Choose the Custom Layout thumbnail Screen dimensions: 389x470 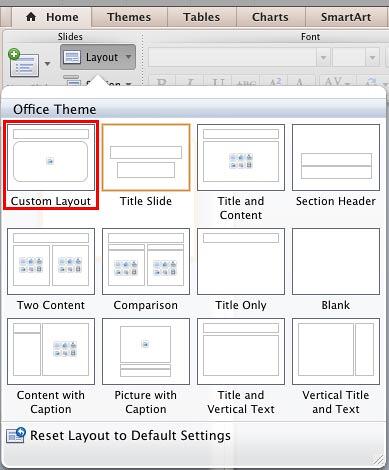(x=51, y=157)
